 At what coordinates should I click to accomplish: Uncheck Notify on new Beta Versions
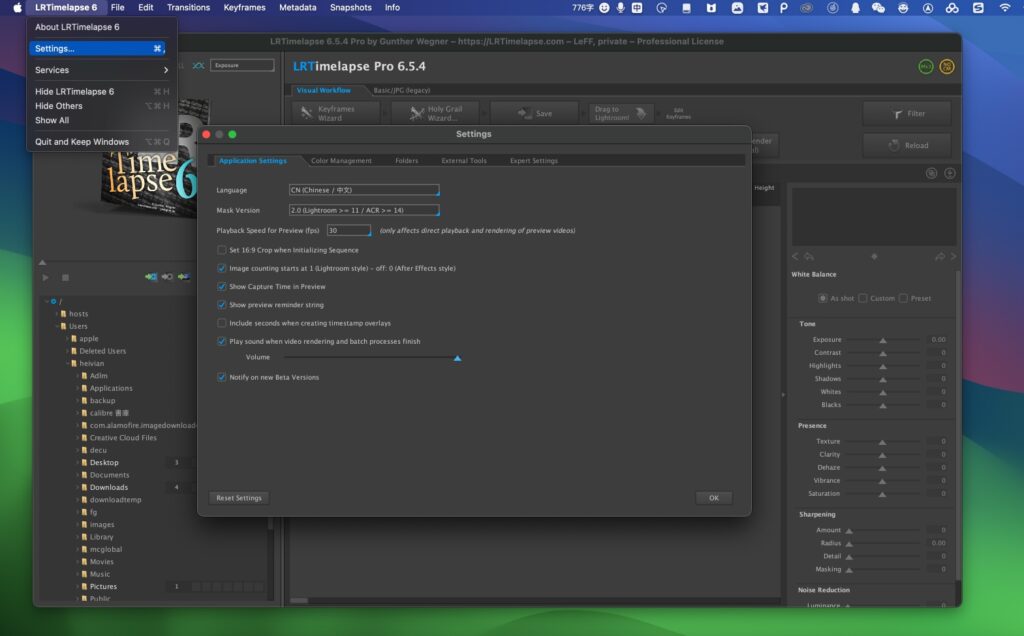[x=222, y=377]
